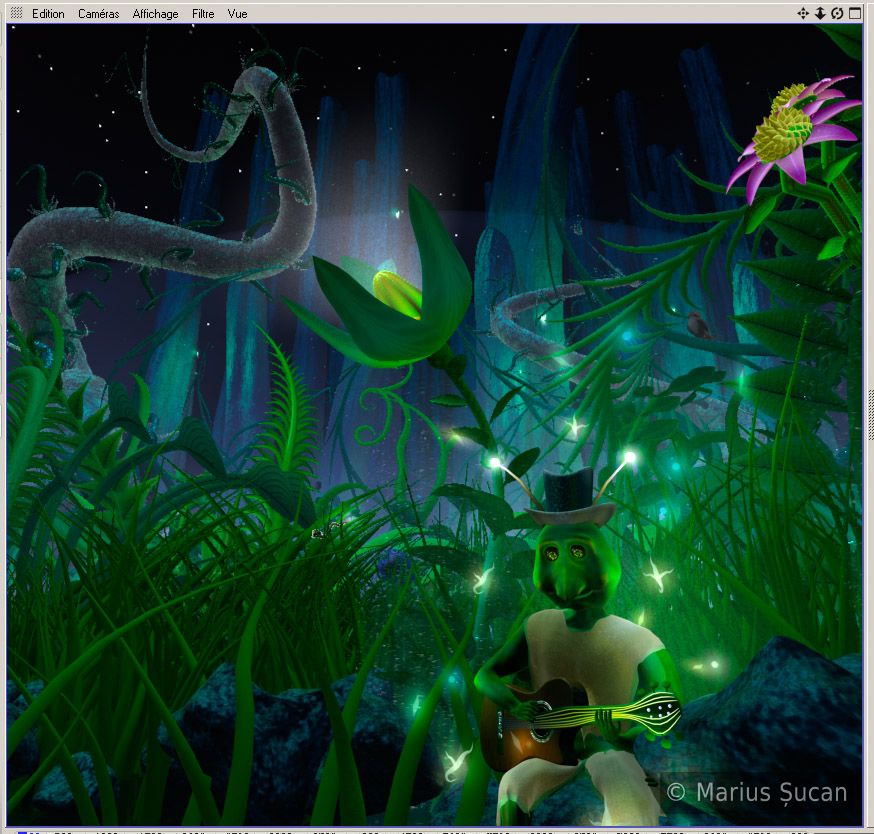
Task: Click the viewport move/pan camera icon
Action: coord(802,14)
